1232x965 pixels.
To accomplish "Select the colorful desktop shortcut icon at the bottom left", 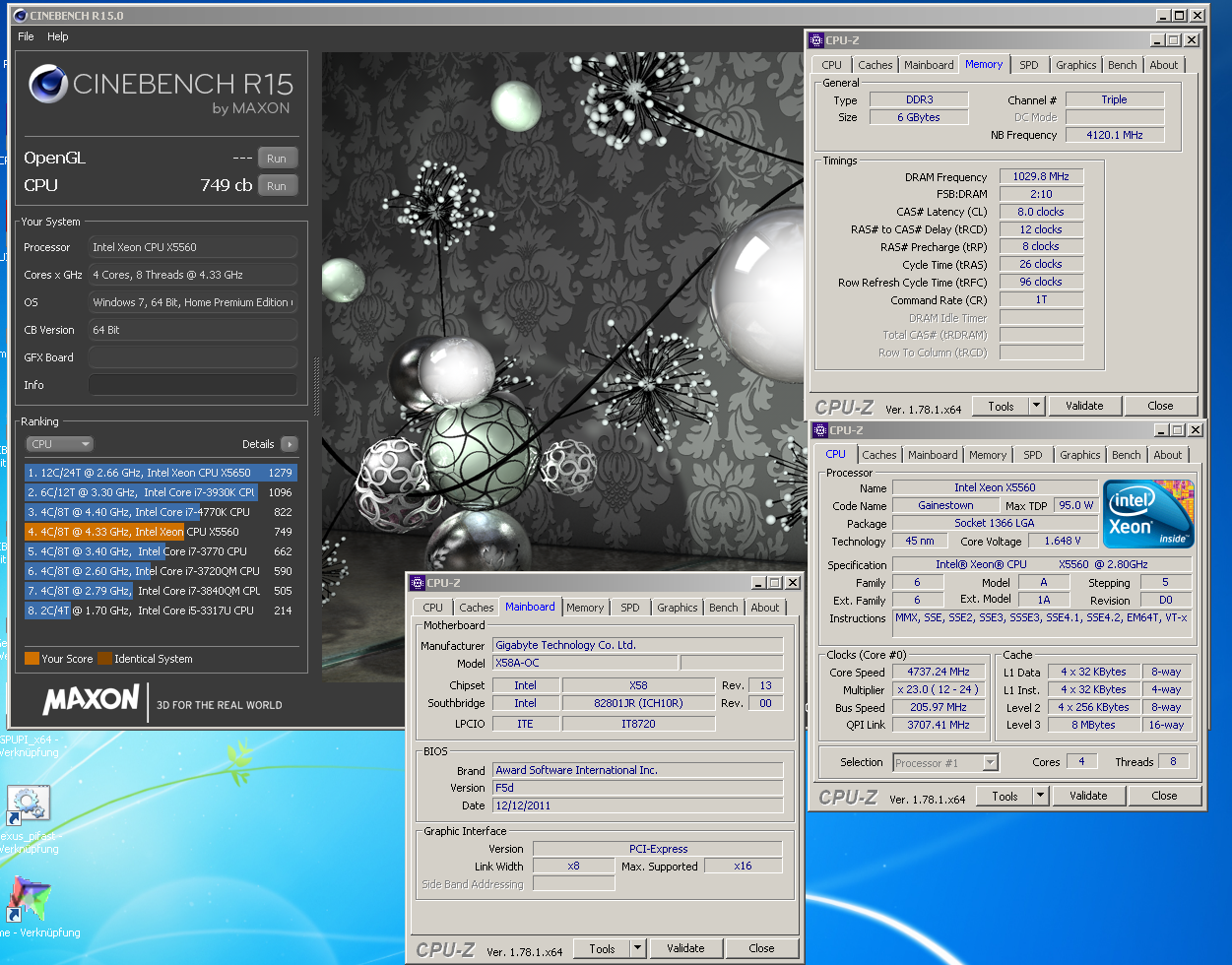I will [28, 898].
